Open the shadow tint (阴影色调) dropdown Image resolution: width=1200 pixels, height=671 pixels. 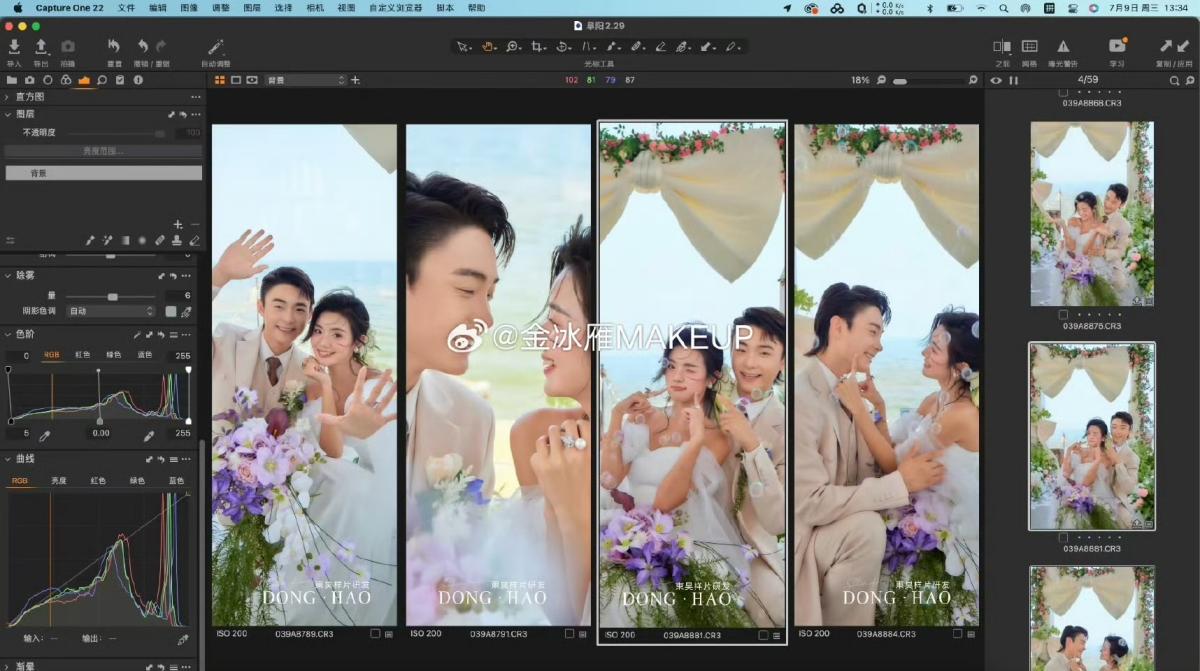click(x=109, y=311)
